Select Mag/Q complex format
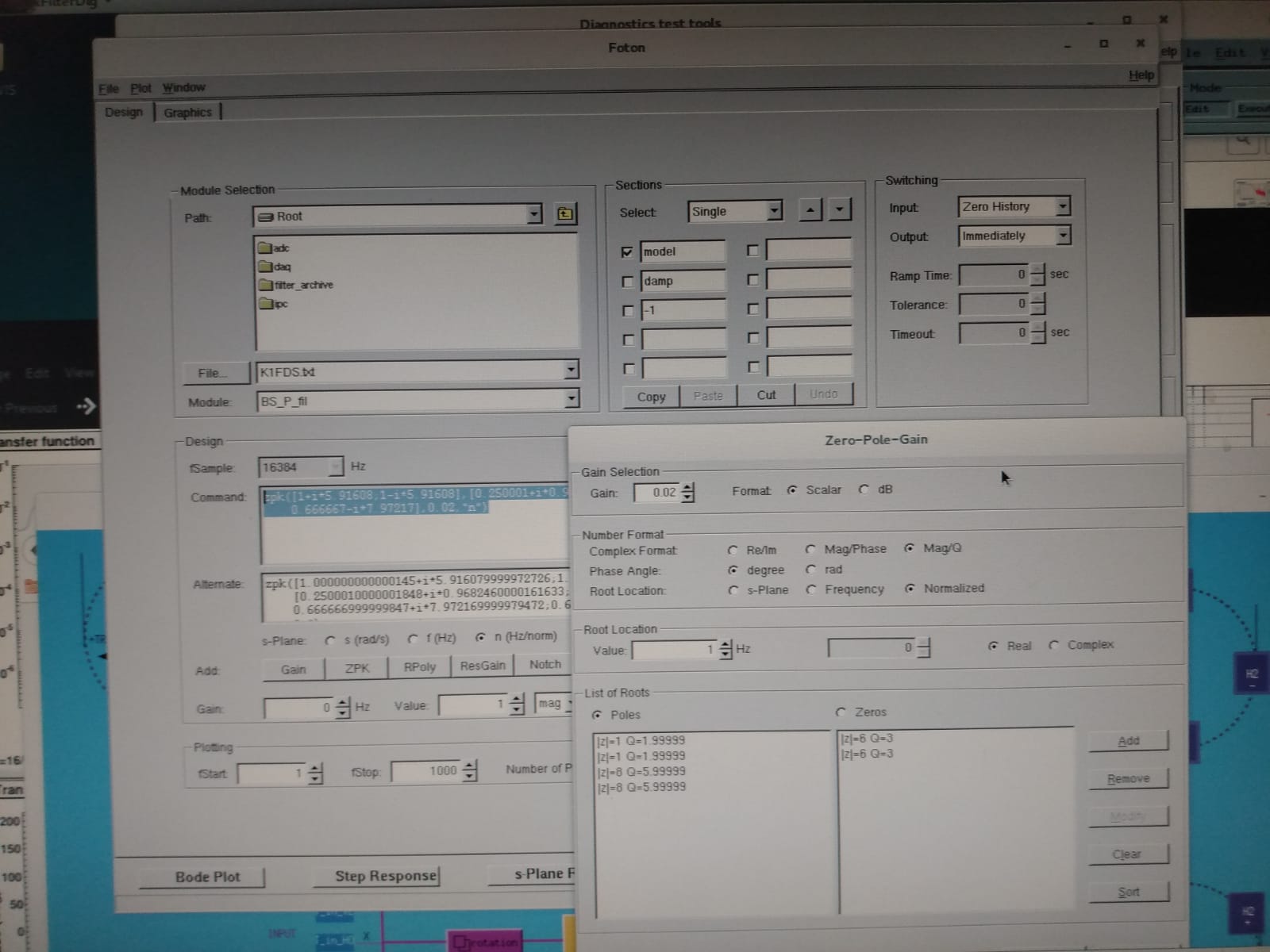Viewport: 1270px width, 952px height. tap(910, 548)
